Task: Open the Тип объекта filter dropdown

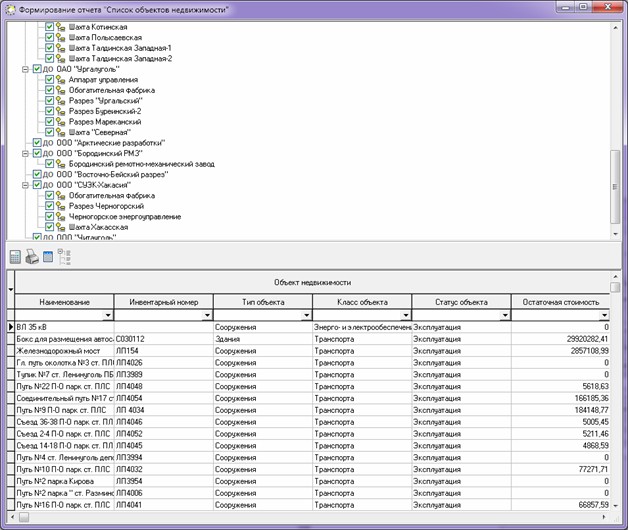Action: (x=305, y=315)
